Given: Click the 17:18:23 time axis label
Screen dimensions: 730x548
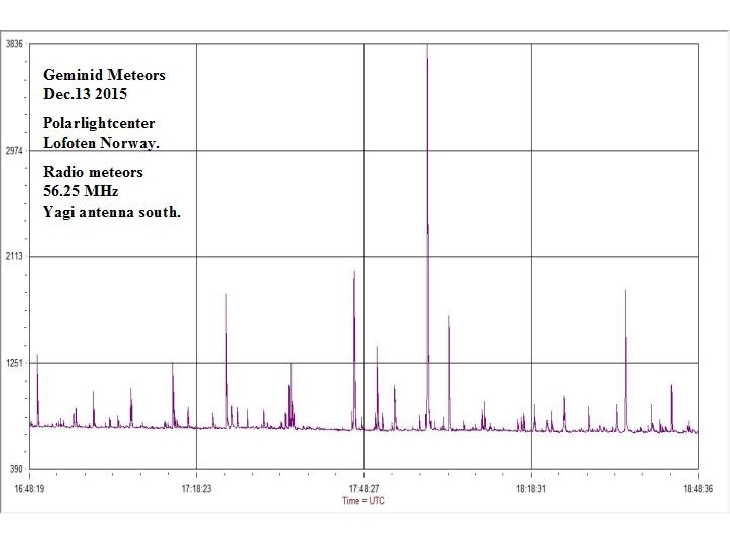Looking at the screenshot, I should [196, 489].
